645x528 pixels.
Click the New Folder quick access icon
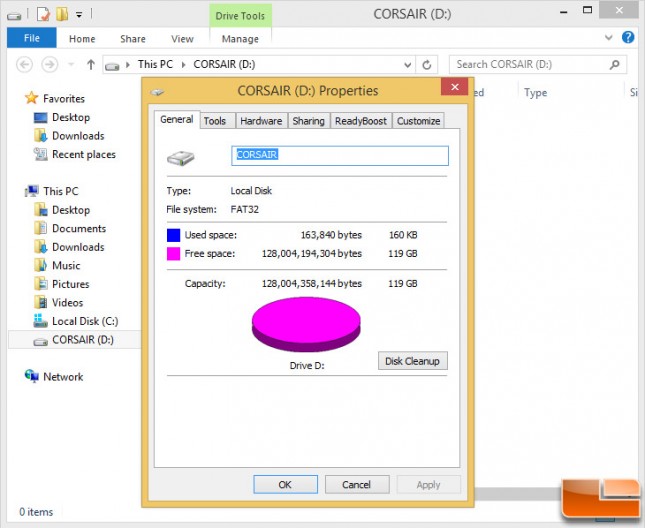pos(62,14)
